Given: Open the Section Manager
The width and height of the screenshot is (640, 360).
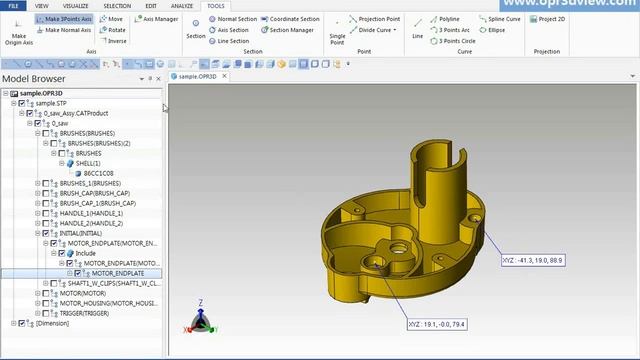Looking at the screenshot, I should (x=287, y=30).
